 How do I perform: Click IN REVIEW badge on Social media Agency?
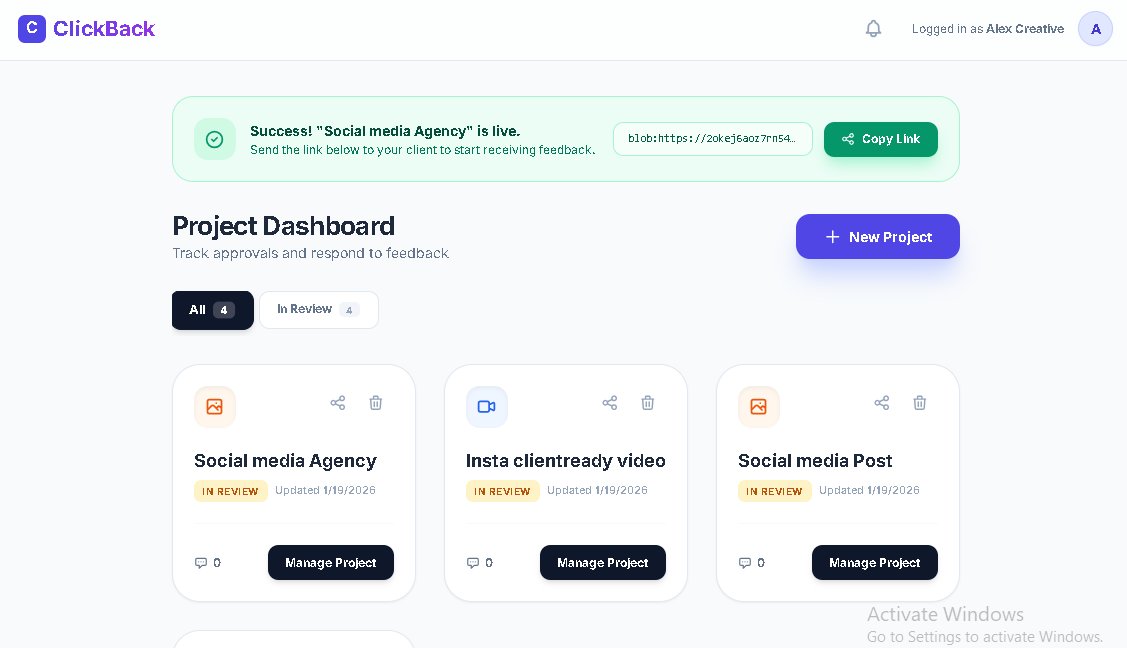(x=231, y=491)
